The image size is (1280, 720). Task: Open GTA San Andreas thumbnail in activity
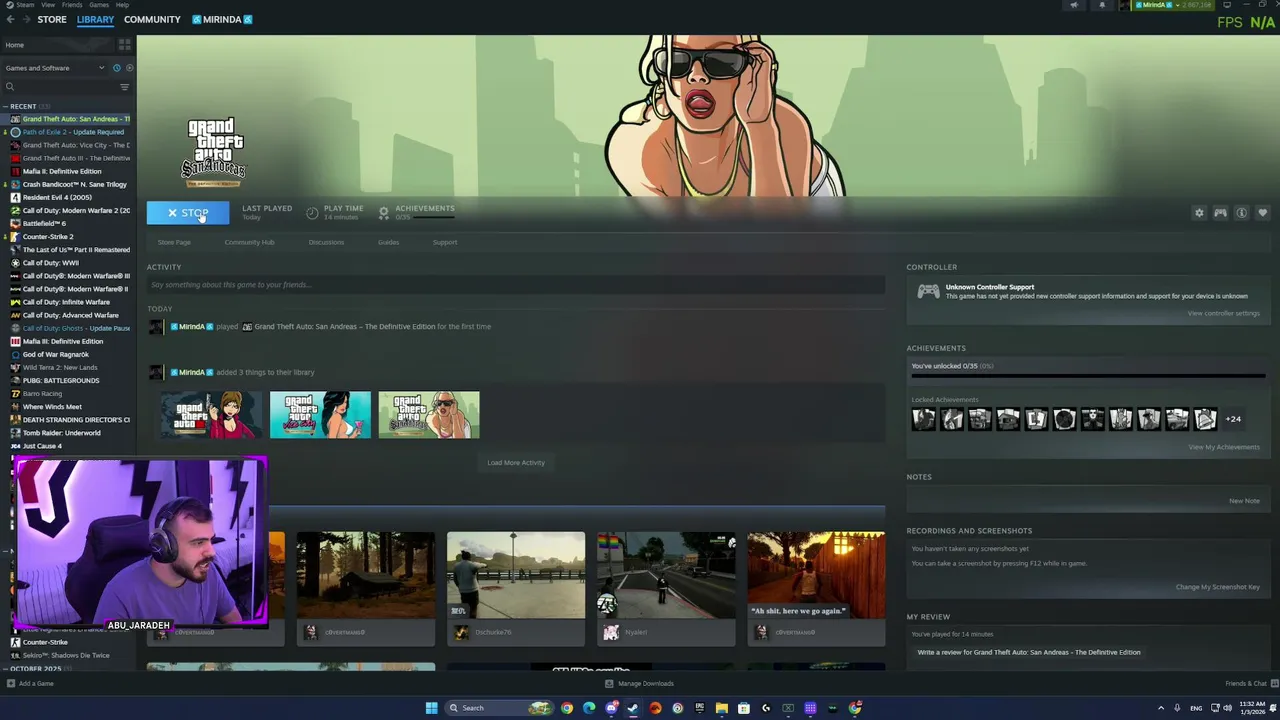click(429, 415)
